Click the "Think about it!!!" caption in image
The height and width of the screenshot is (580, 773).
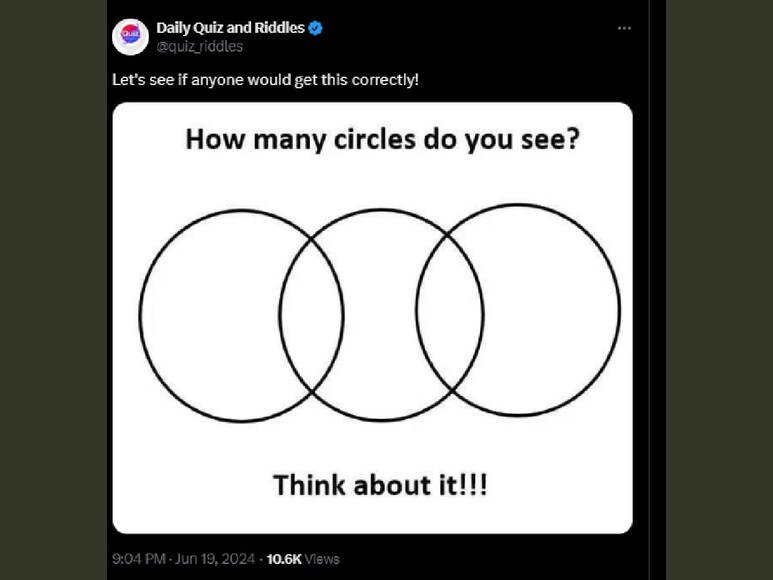pos(381,486)
